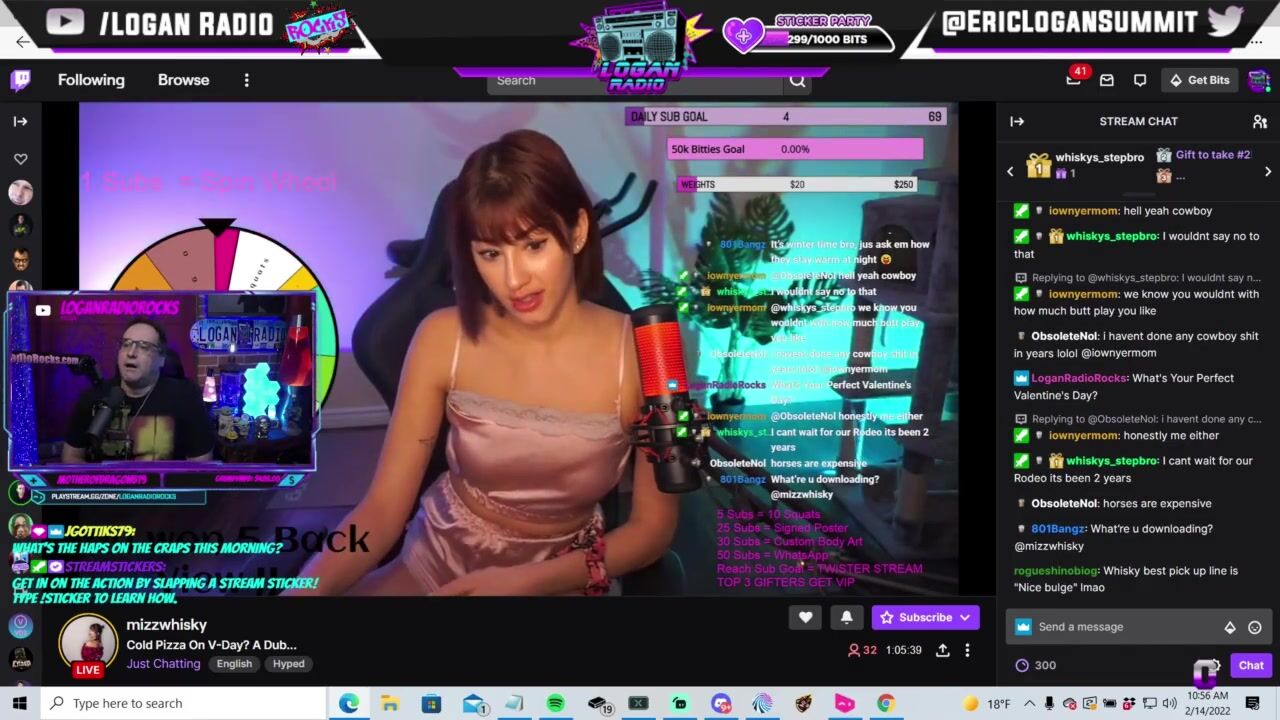
Task: Open the Just Chatting category link
Action: [x=163, y=663]
